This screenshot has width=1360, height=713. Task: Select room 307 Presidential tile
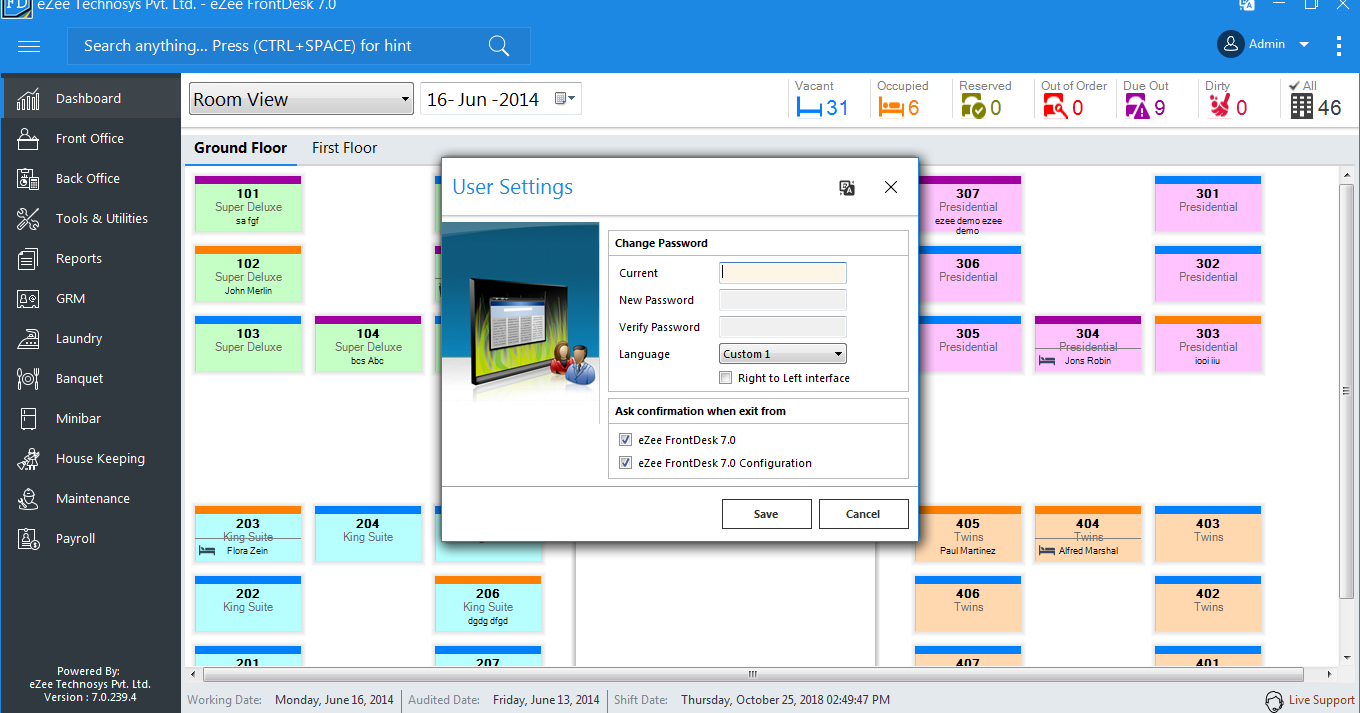968,206
